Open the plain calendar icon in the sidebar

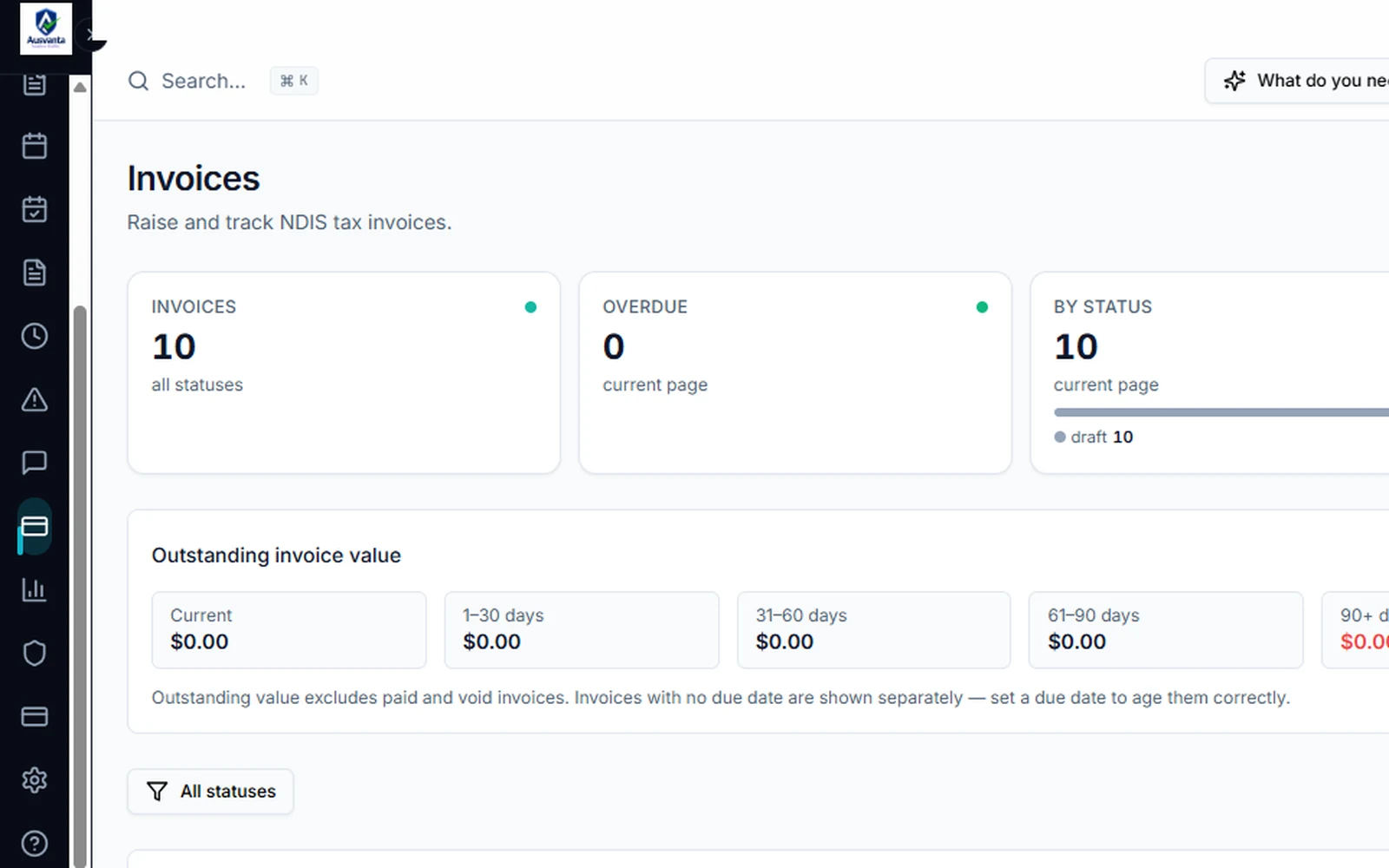point(35,146)
